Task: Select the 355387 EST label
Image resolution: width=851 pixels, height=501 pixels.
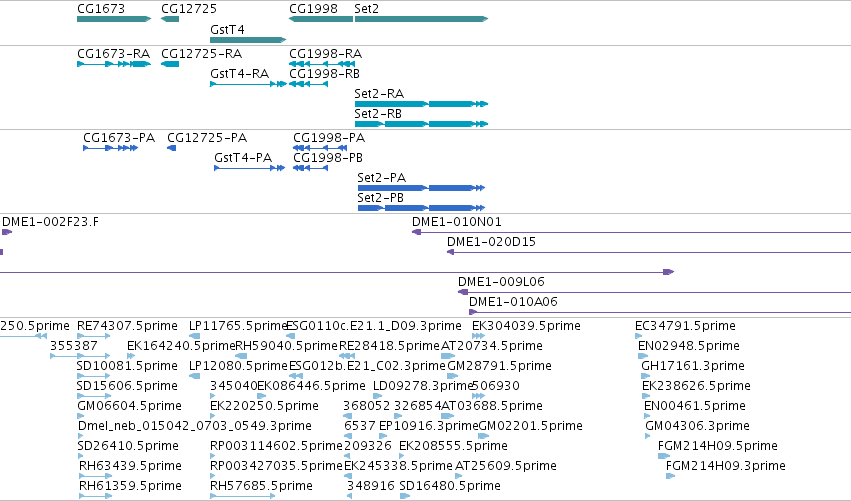Action: 74,346
